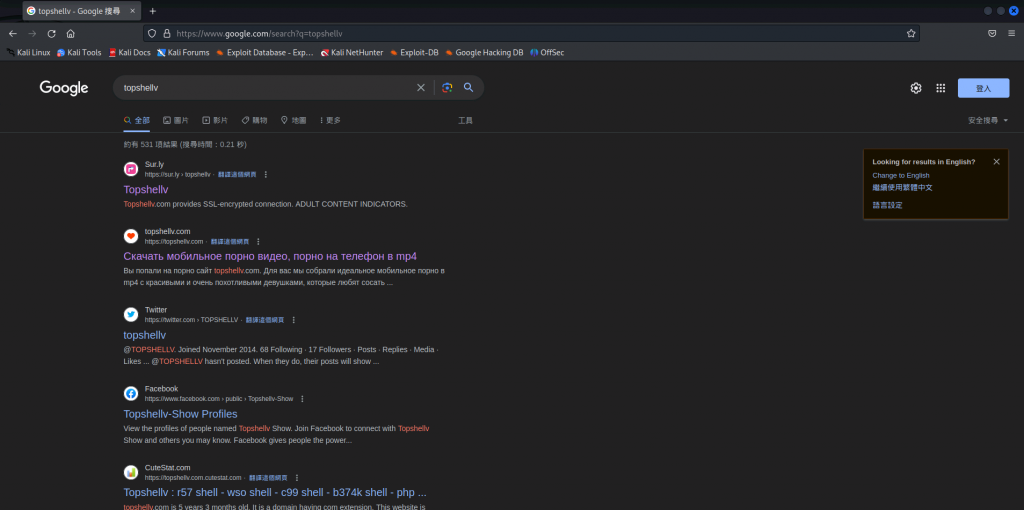The image size is (1024, 510).
Task: Open the OffSec bookmark
Action: (547, 52)
